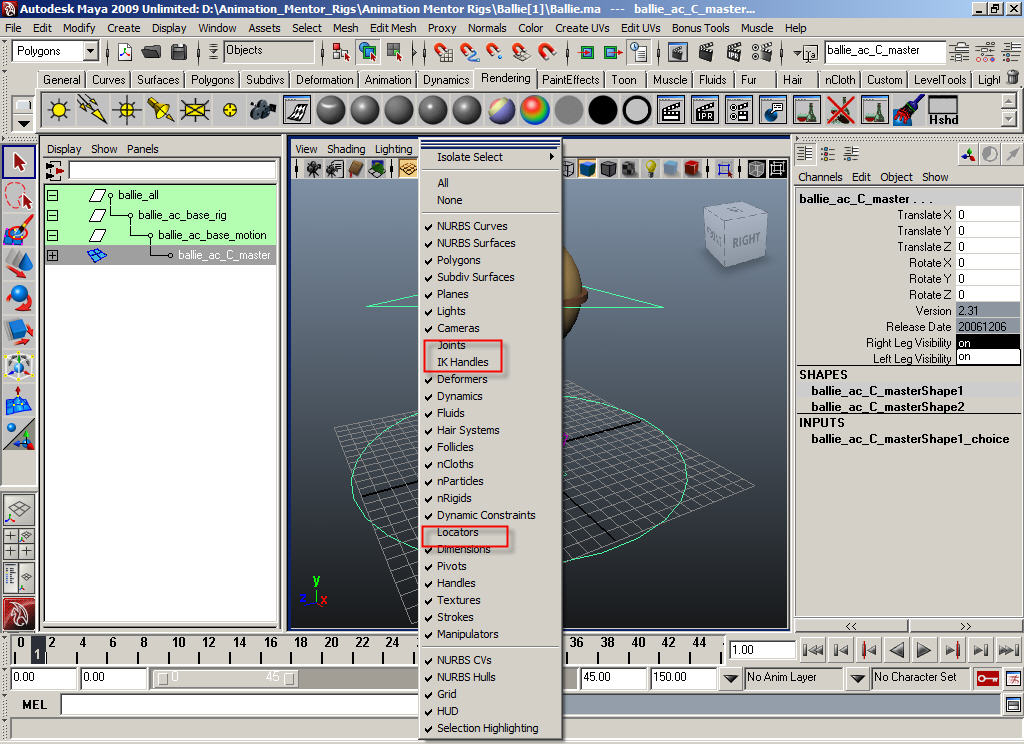Uncheck Deformers in Show menu
The image size is (1024, 744).
coord(462,379)
